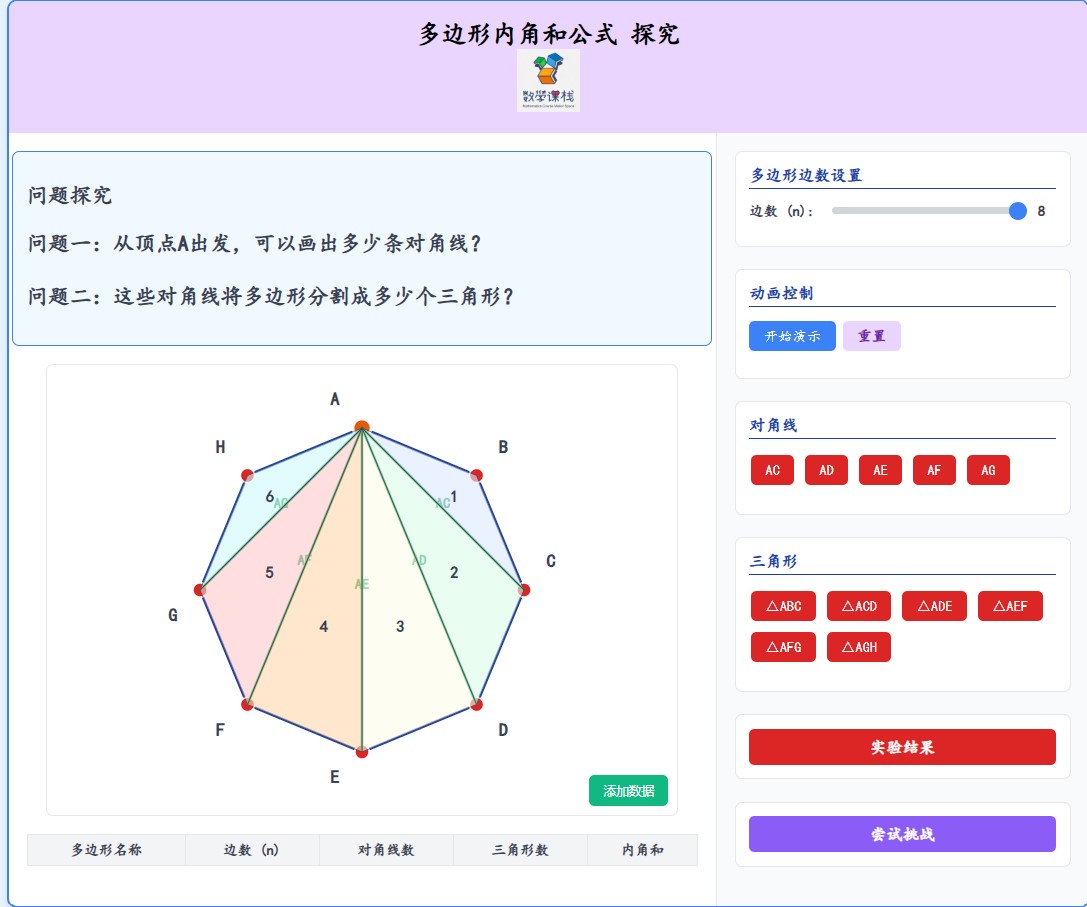
Task: Click the purple 尝试挑战 challenge button
Action: pos(901,834)
